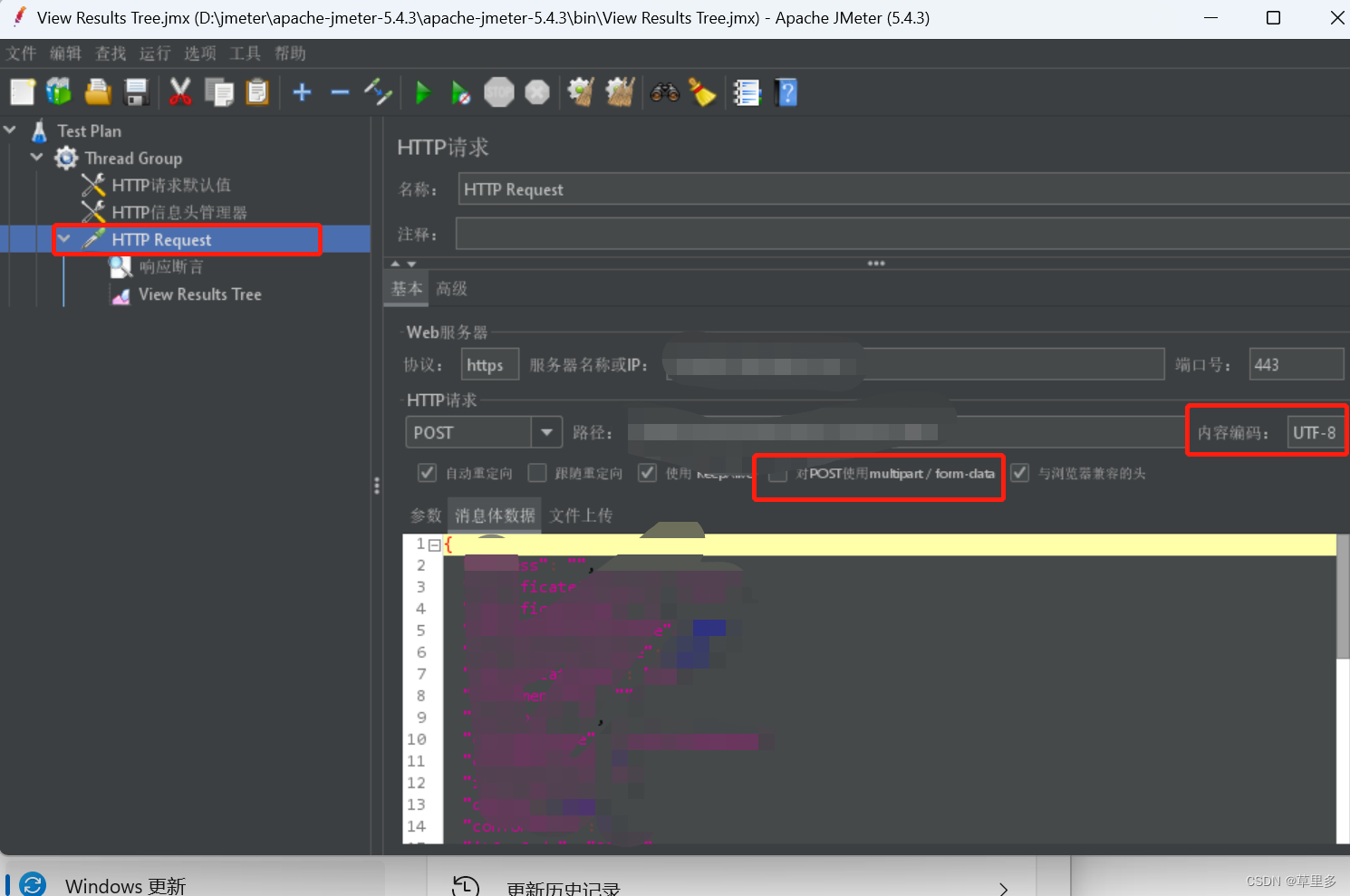Click the minus Collapse All icon
Screen dimensions: 1350x896
(x=340, y=92)
